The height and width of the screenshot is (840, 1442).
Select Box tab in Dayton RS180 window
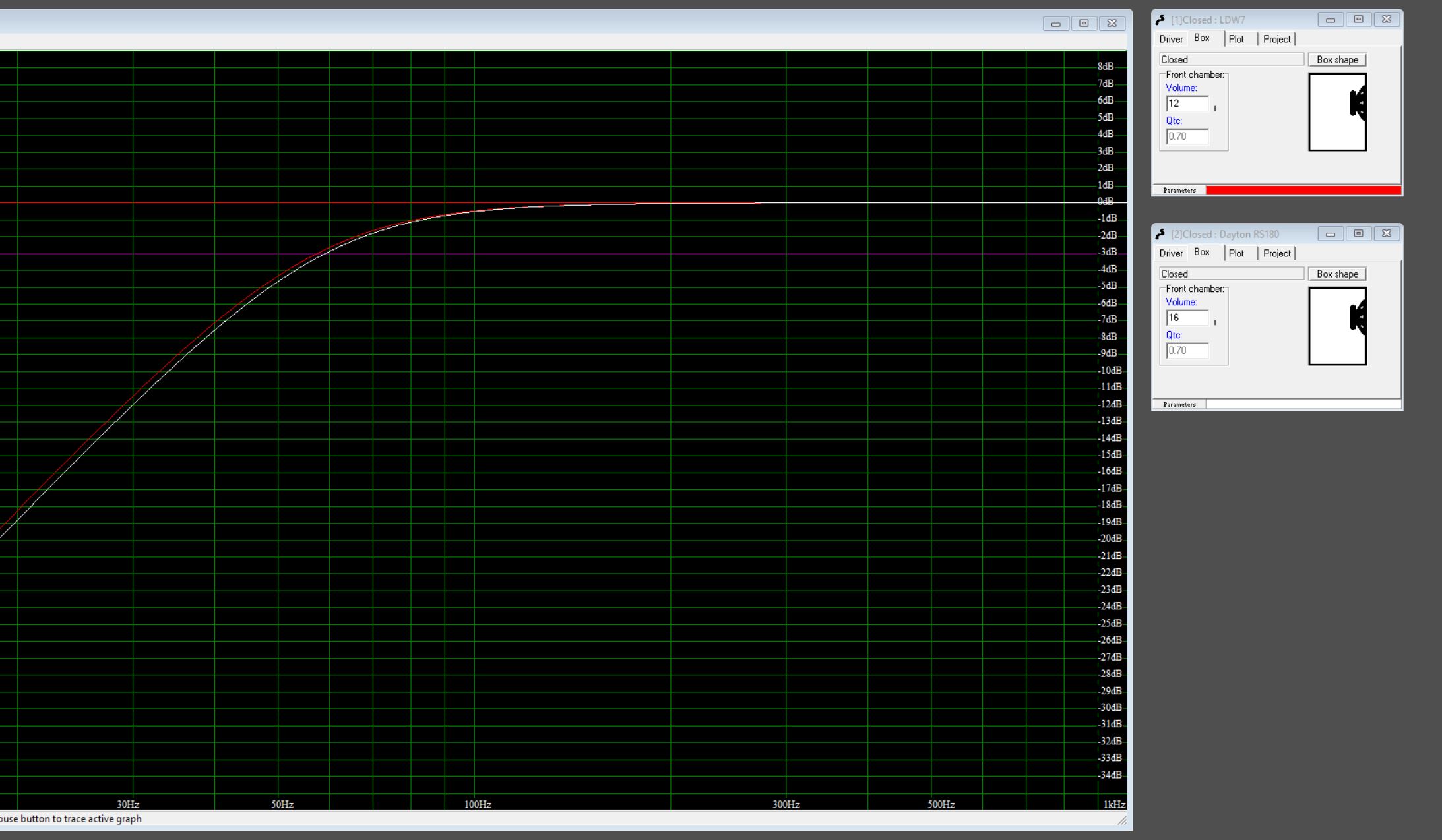coord(1202,253)
